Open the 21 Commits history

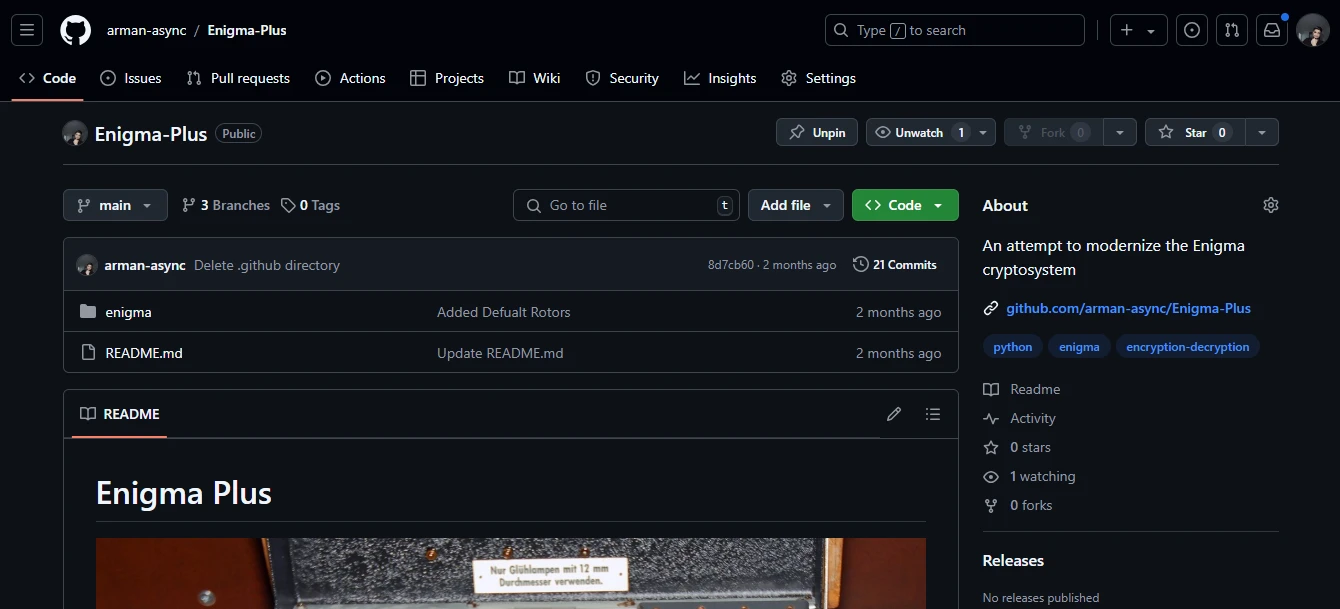click(x=895, y=265)
